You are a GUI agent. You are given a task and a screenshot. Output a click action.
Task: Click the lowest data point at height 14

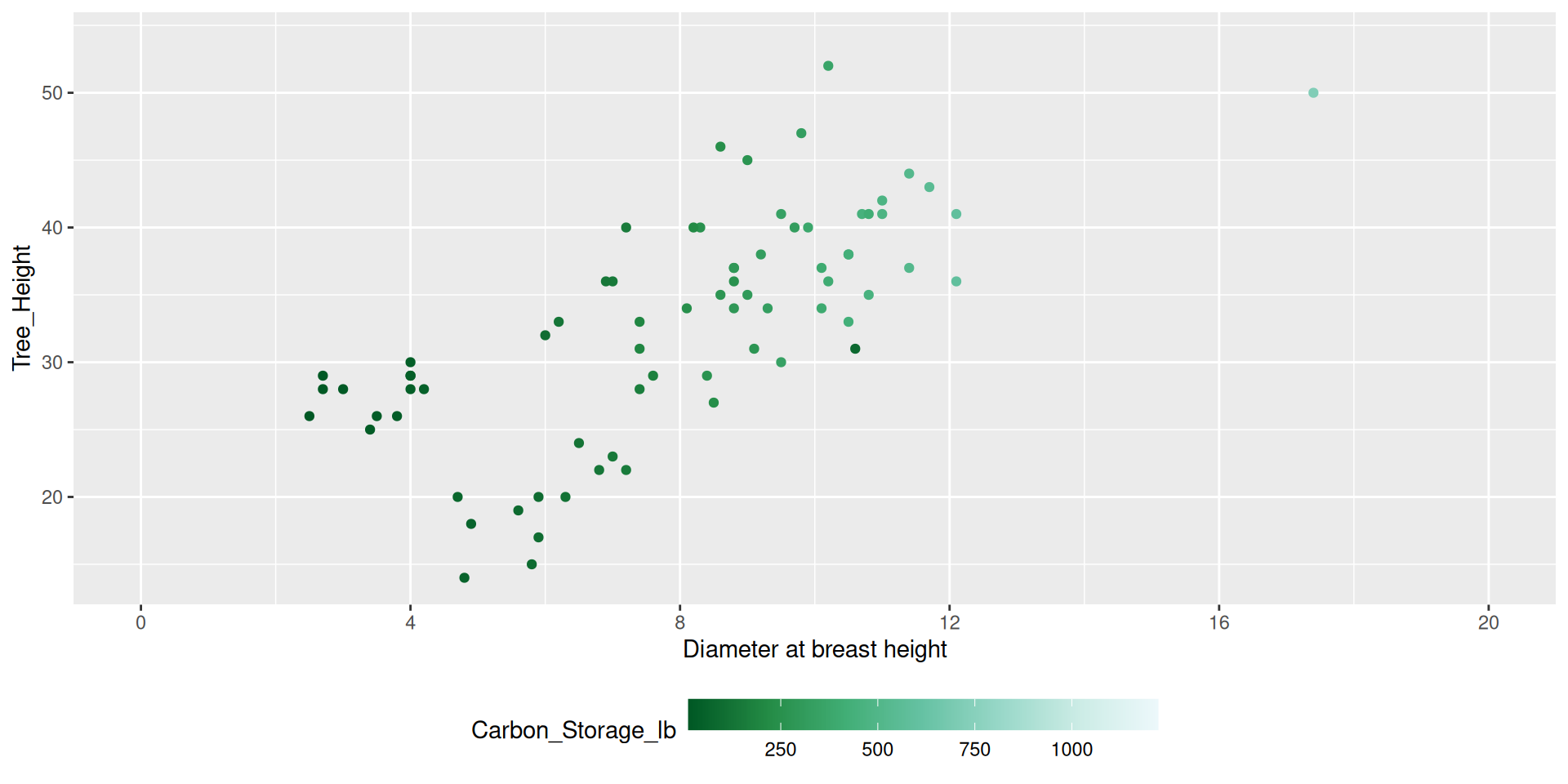pos(464,578)
